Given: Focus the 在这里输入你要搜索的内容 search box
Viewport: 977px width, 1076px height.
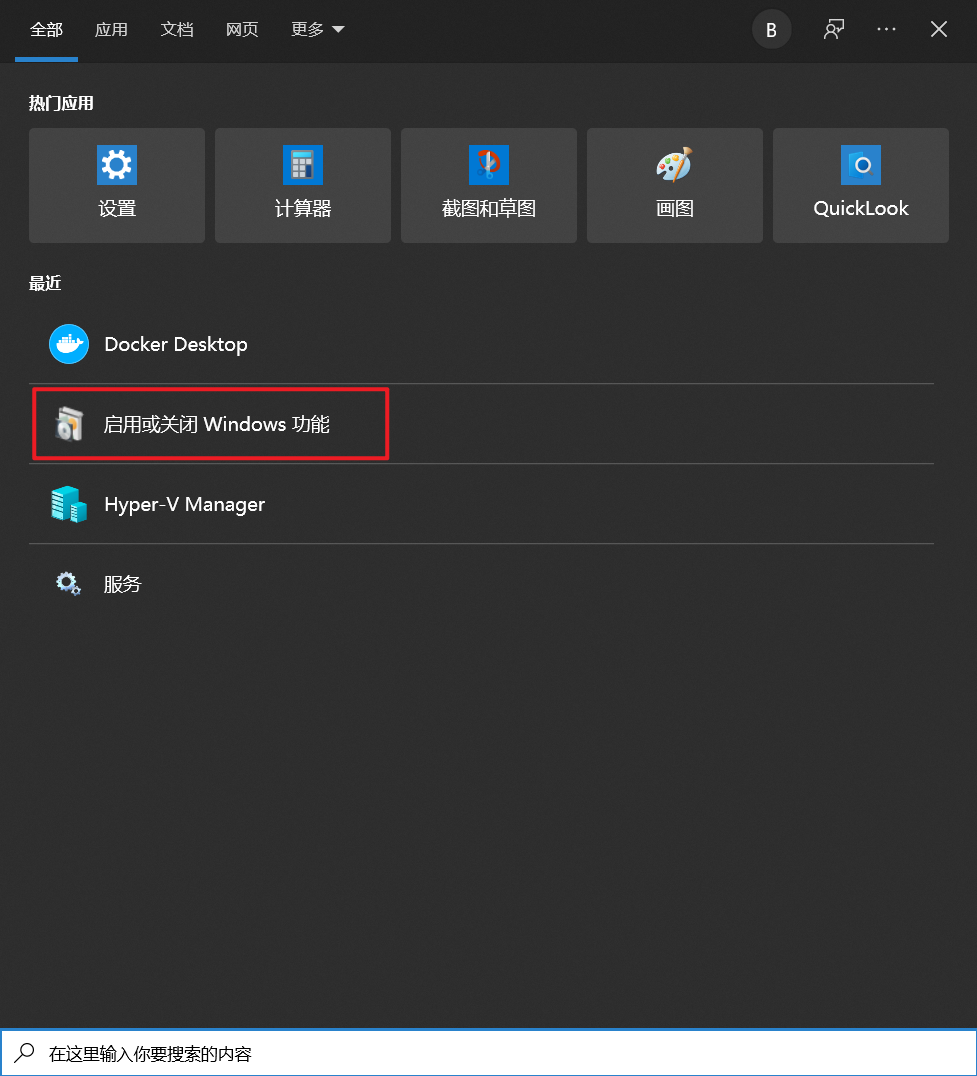Looking at the screenshot, I should [x=488, y=1053].
